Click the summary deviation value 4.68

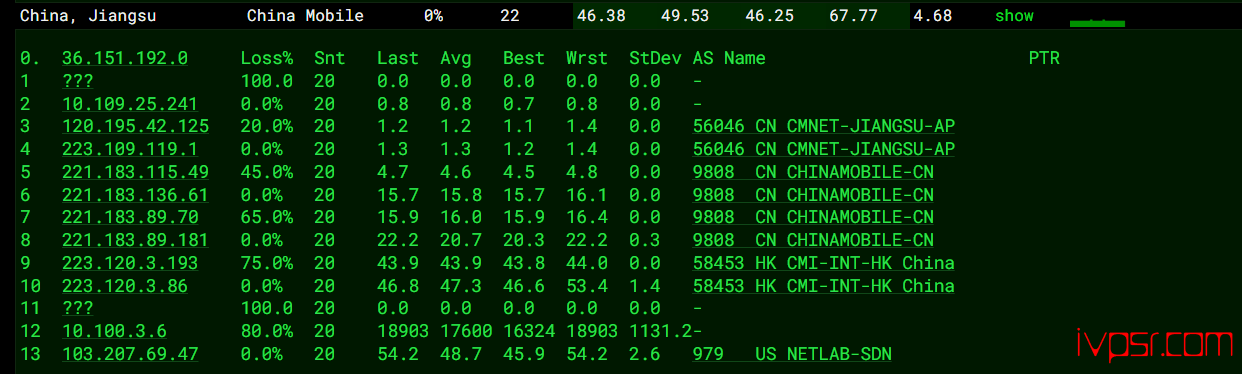(933, 16)
